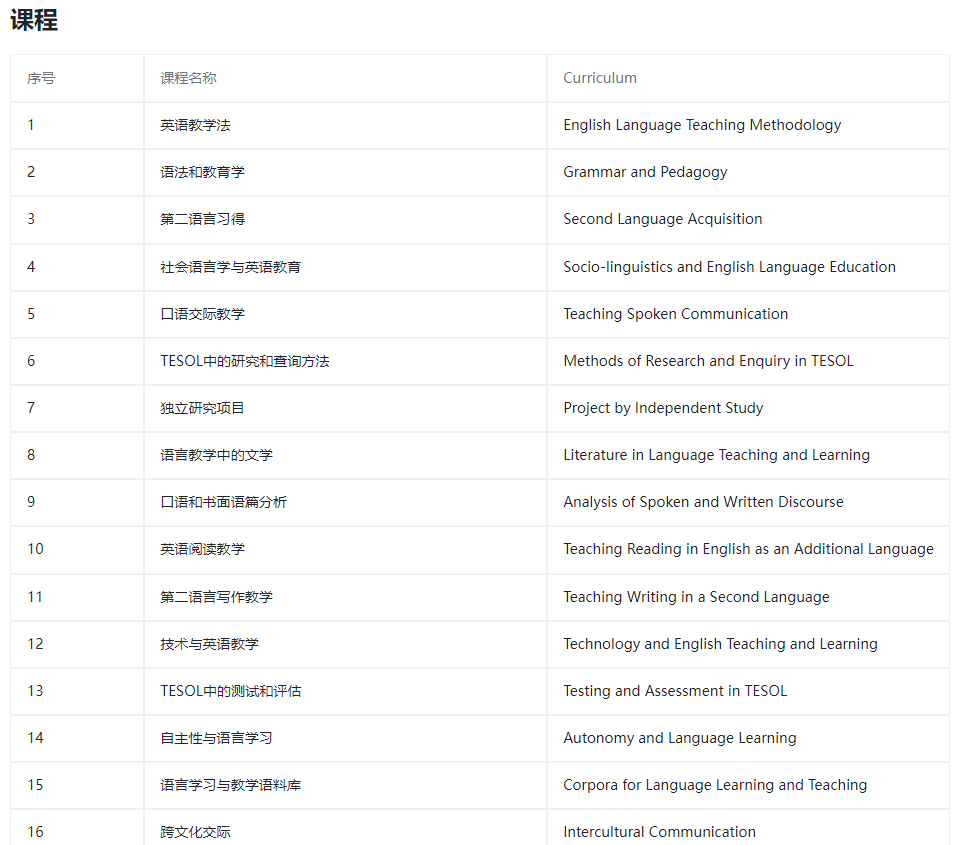
Task: Select 社会语言学与英语教育 course cell
Action: 230,267
